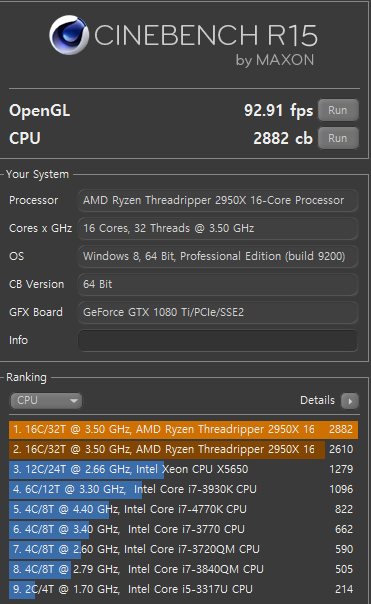Click the Cores x GHz field
The height and width of the screenshot is (604, 371).
218,228
